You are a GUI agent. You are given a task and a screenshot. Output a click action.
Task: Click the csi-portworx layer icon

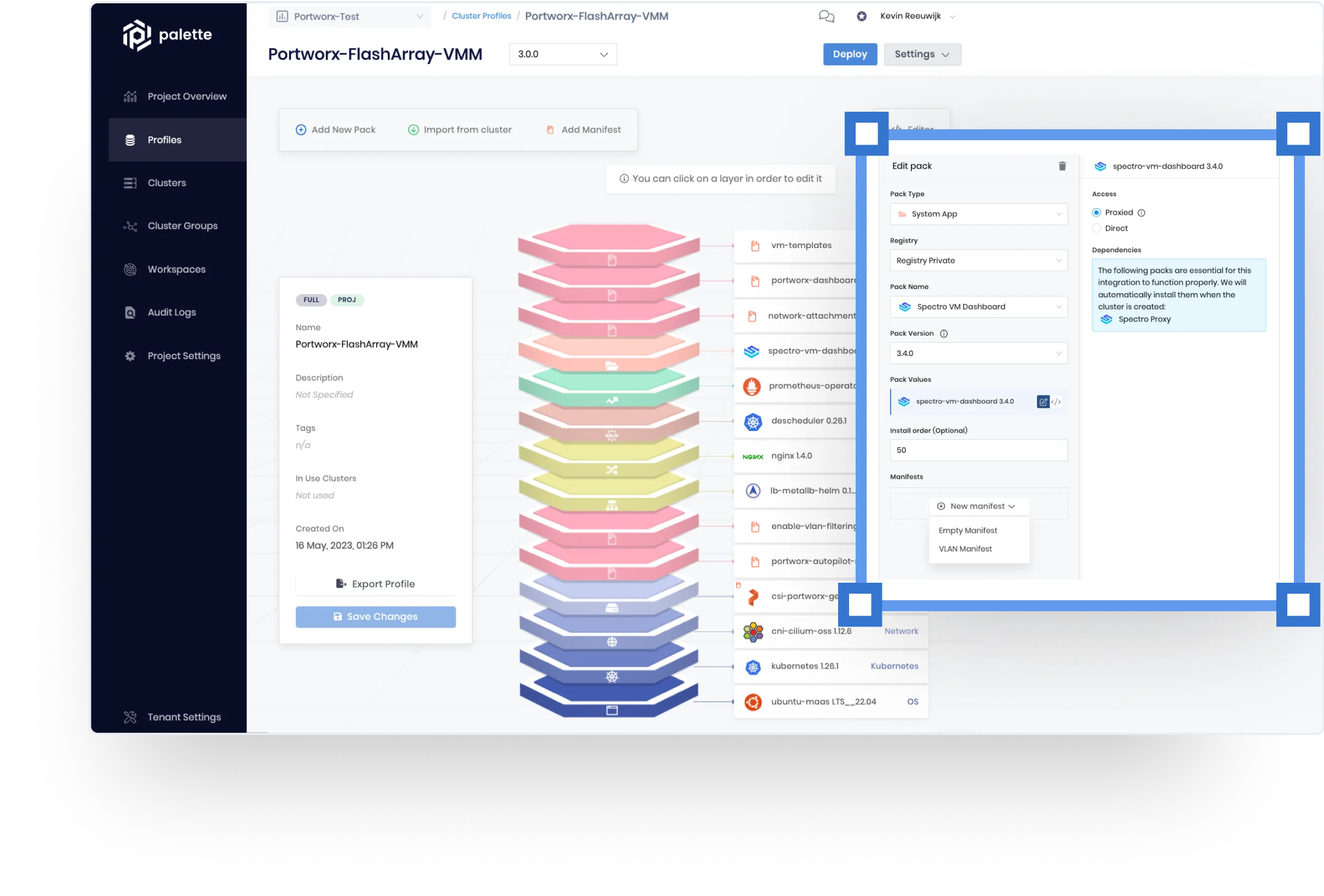click(753, 596)
